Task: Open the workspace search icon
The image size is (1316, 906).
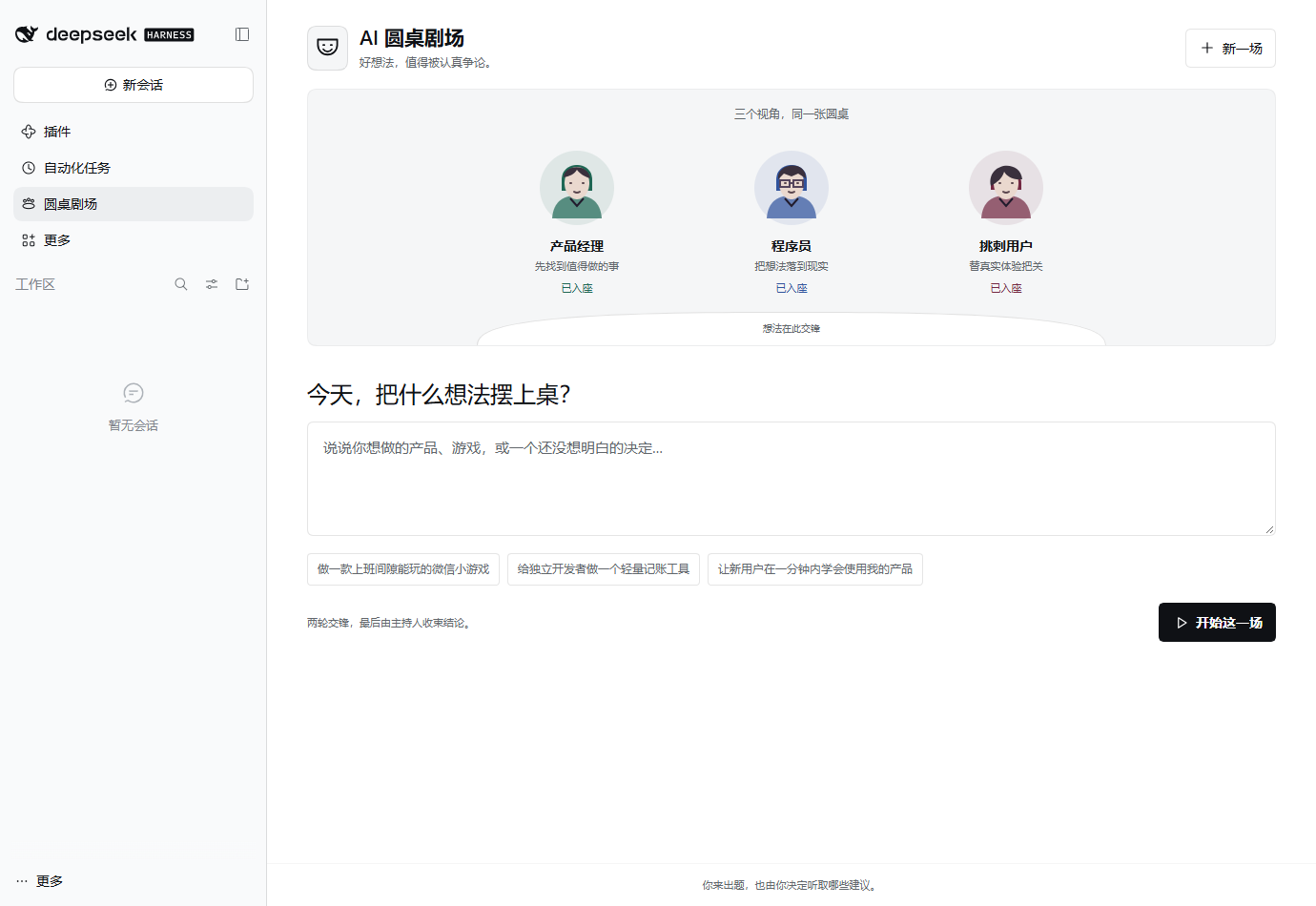Action: pyautogui.click(x=181, y=284)
